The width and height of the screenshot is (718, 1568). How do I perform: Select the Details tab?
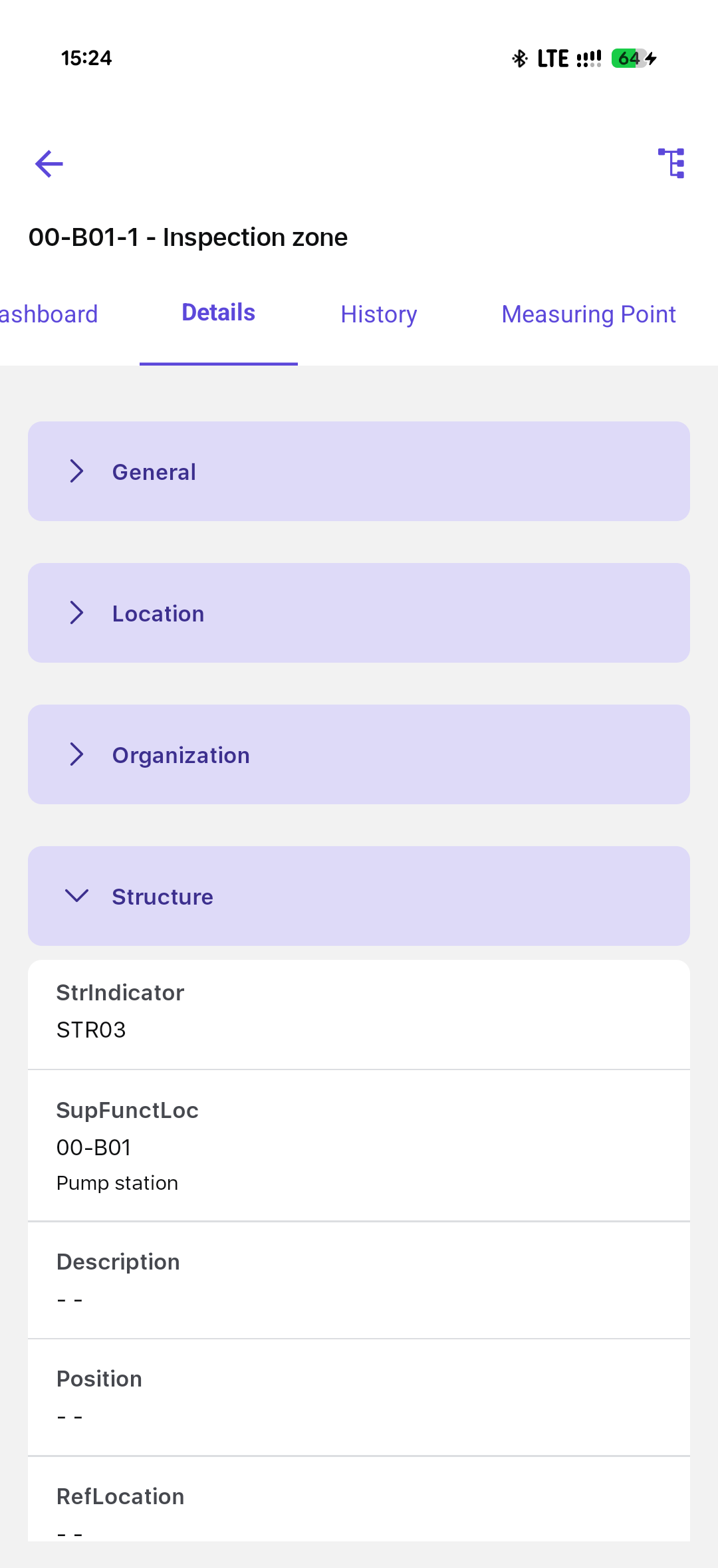(x=218, y=313)
